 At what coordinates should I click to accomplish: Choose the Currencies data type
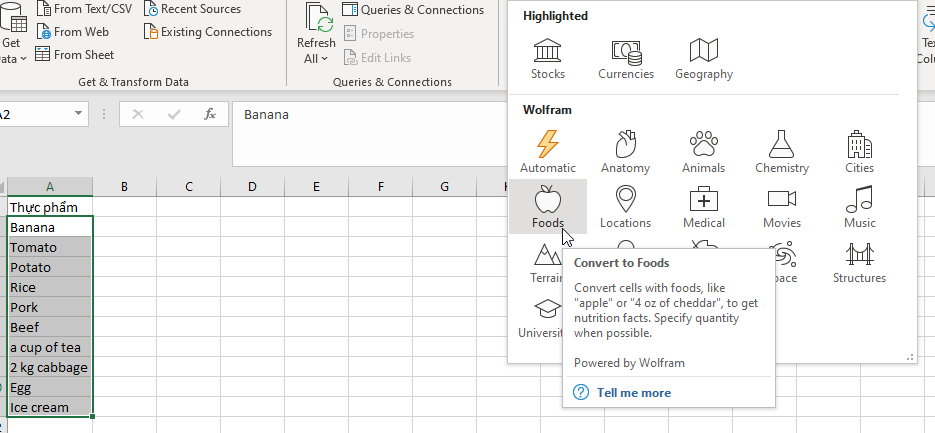tap(626, 58)
